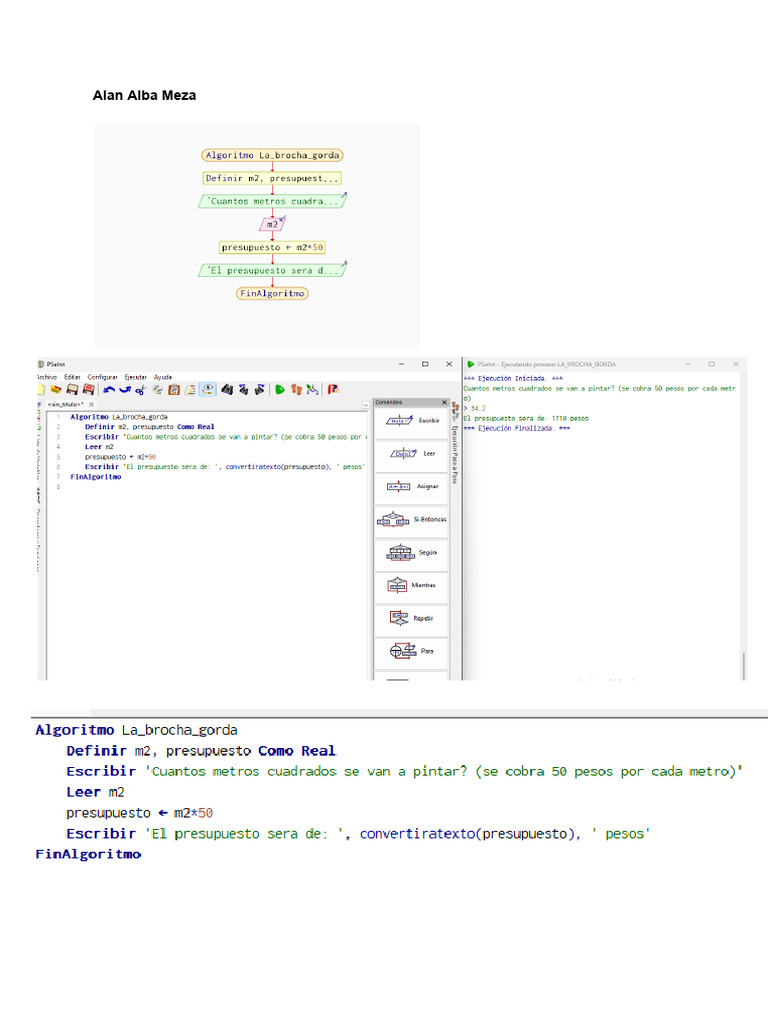Open the Archivo menu
This screenshot has height=1024, width=768.
47,376
